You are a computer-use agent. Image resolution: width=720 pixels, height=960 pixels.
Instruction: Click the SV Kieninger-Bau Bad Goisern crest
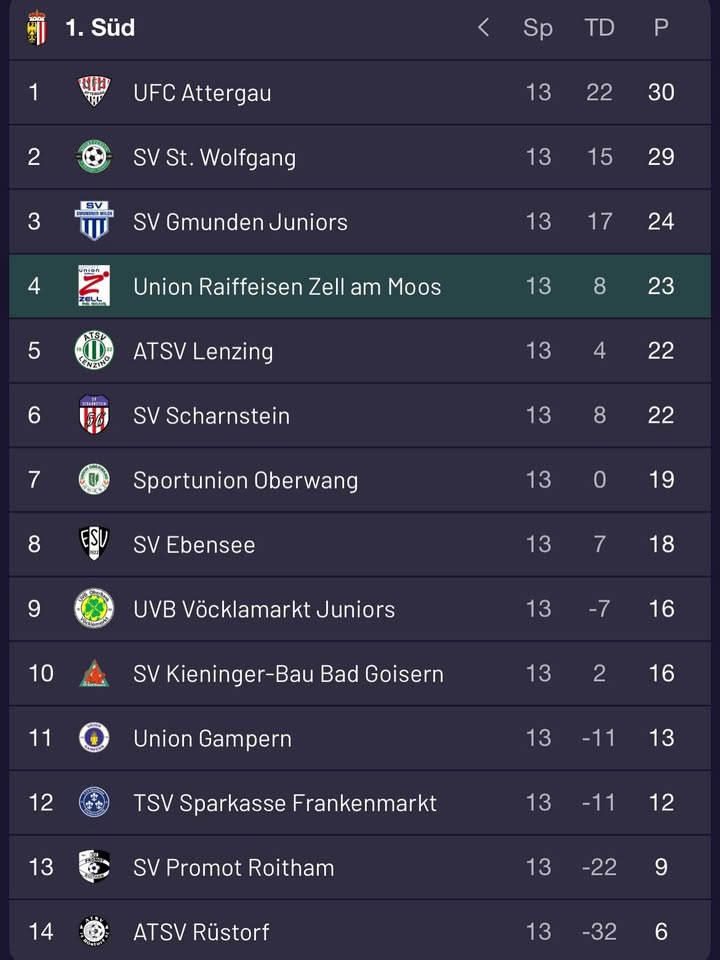94,673
